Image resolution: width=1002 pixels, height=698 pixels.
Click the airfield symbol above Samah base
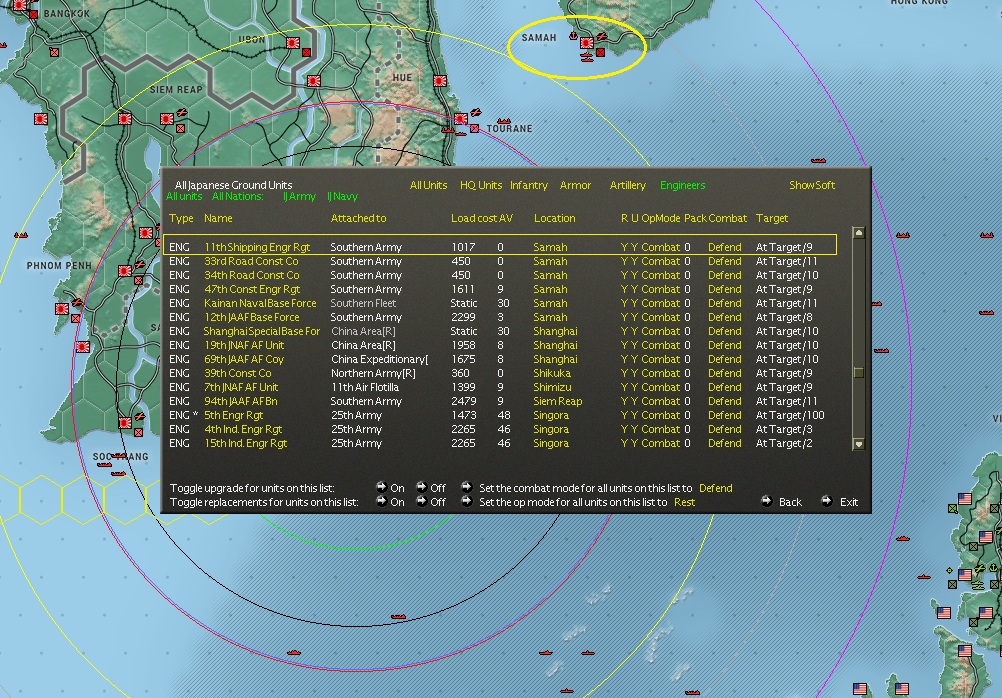coord(601,37)
